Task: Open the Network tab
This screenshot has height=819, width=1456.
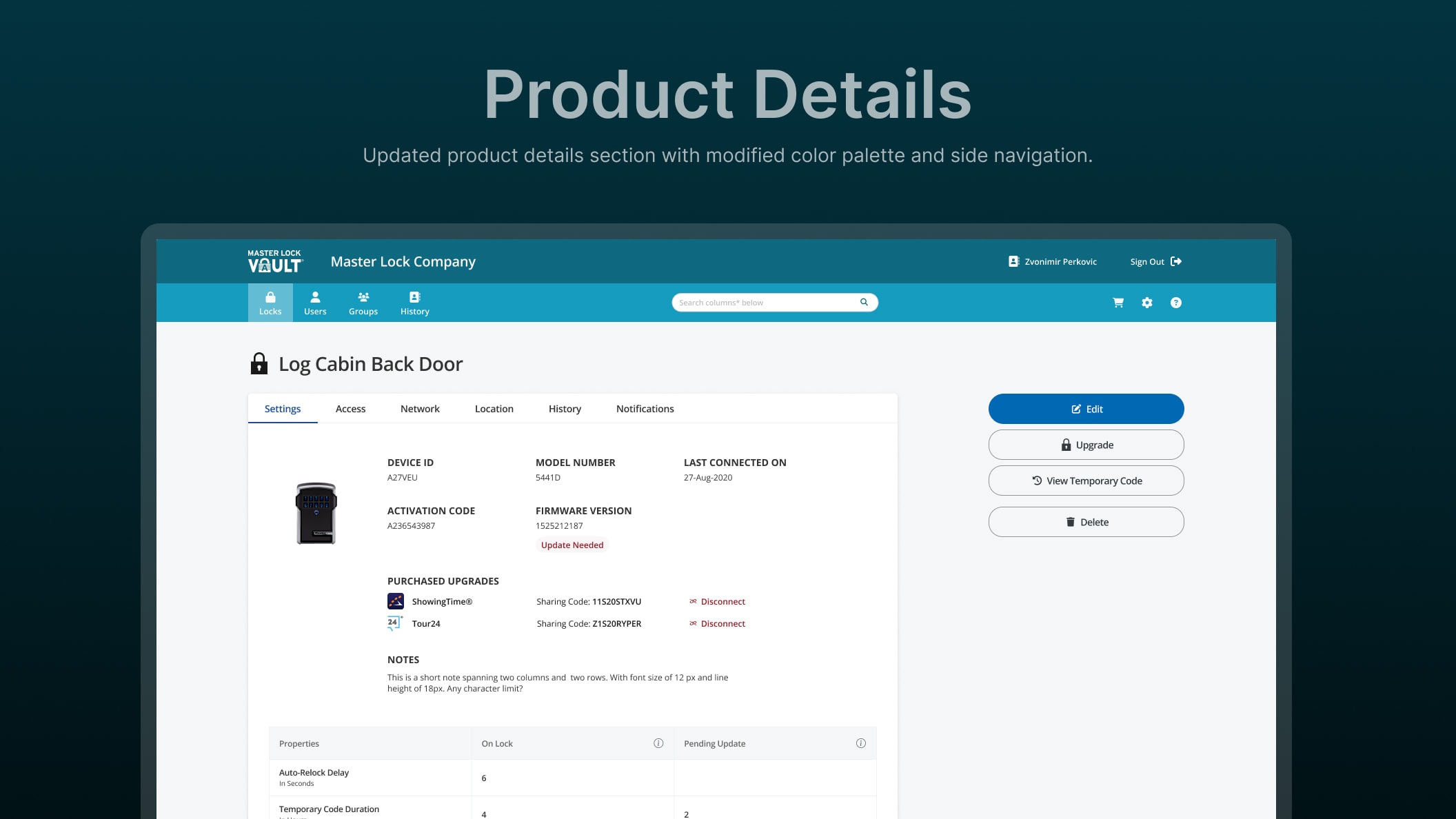Action: (420, 409)
